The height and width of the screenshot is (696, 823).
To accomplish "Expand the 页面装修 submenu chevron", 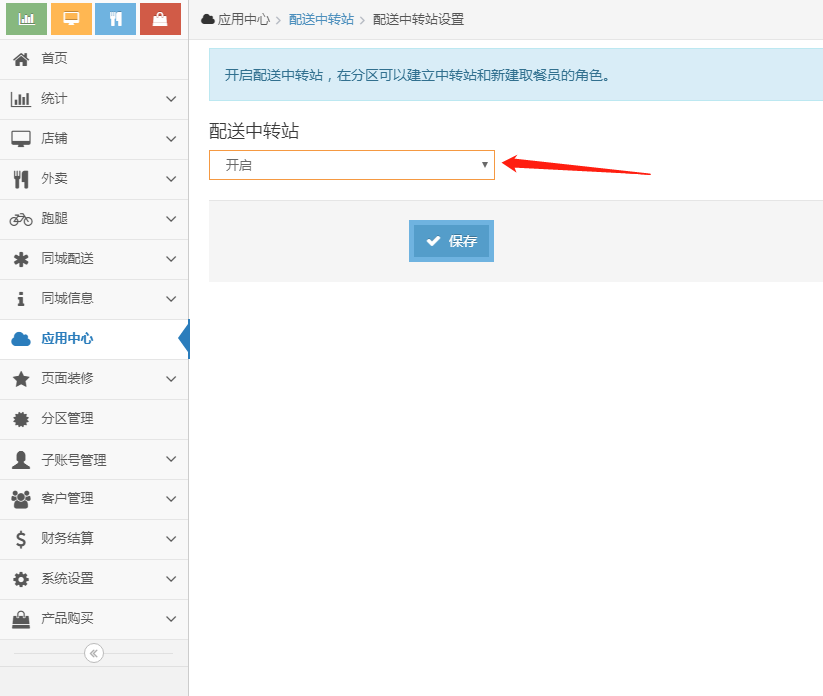I will click(171, 379).
